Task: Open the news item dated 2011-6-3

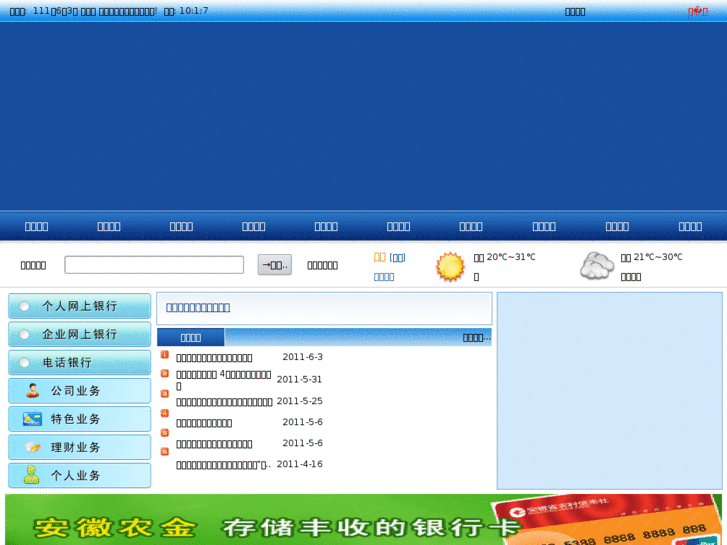Action: (214, 358)
